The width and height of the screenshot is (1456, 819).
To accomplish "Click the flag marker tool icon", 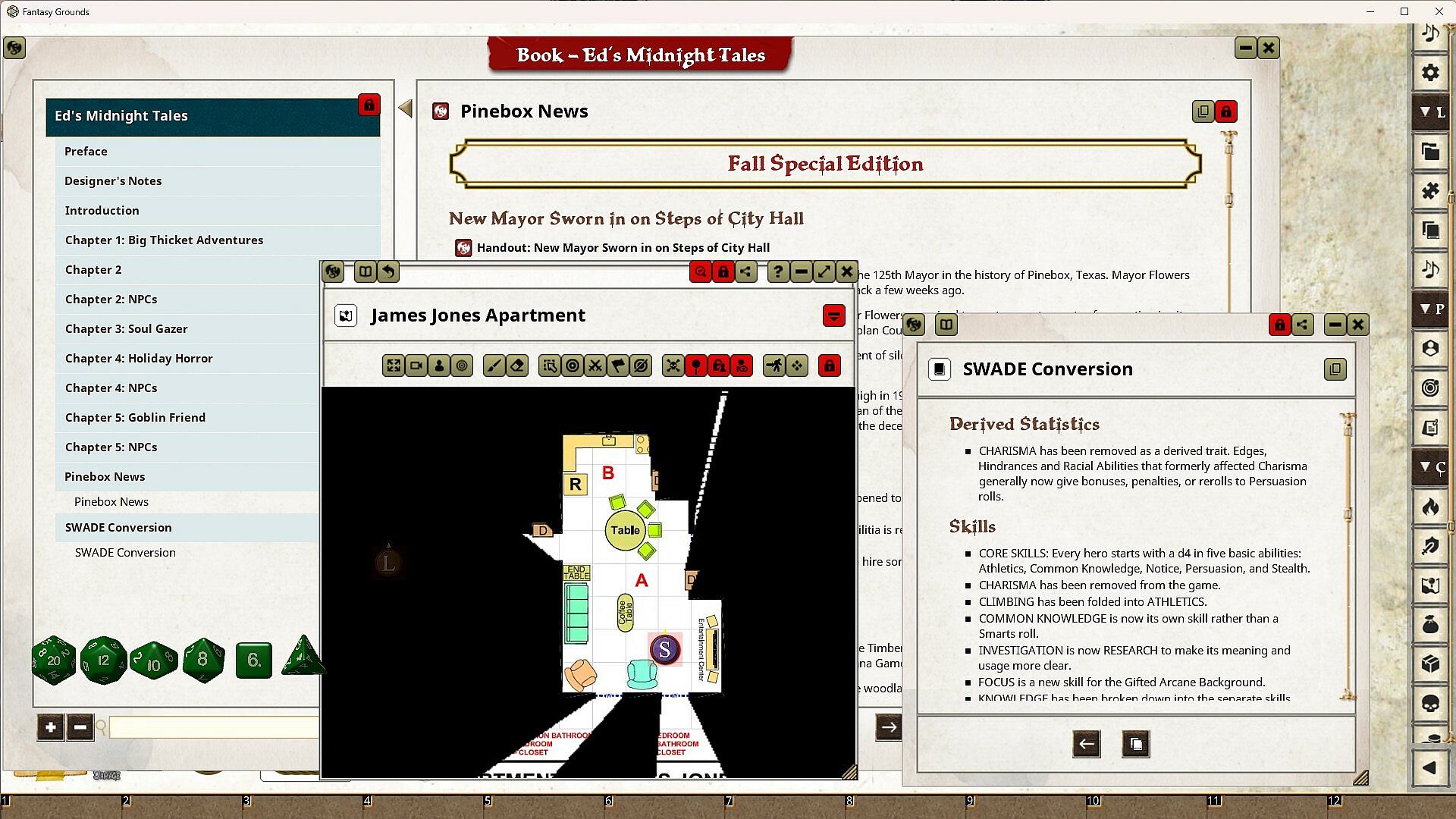I will [618, 366].
